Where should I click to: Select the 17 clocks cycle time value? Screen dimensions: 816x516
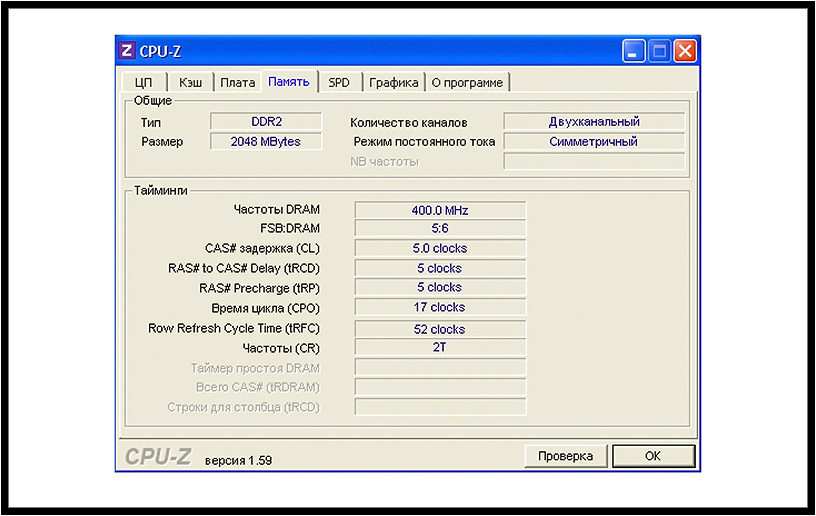440,307
